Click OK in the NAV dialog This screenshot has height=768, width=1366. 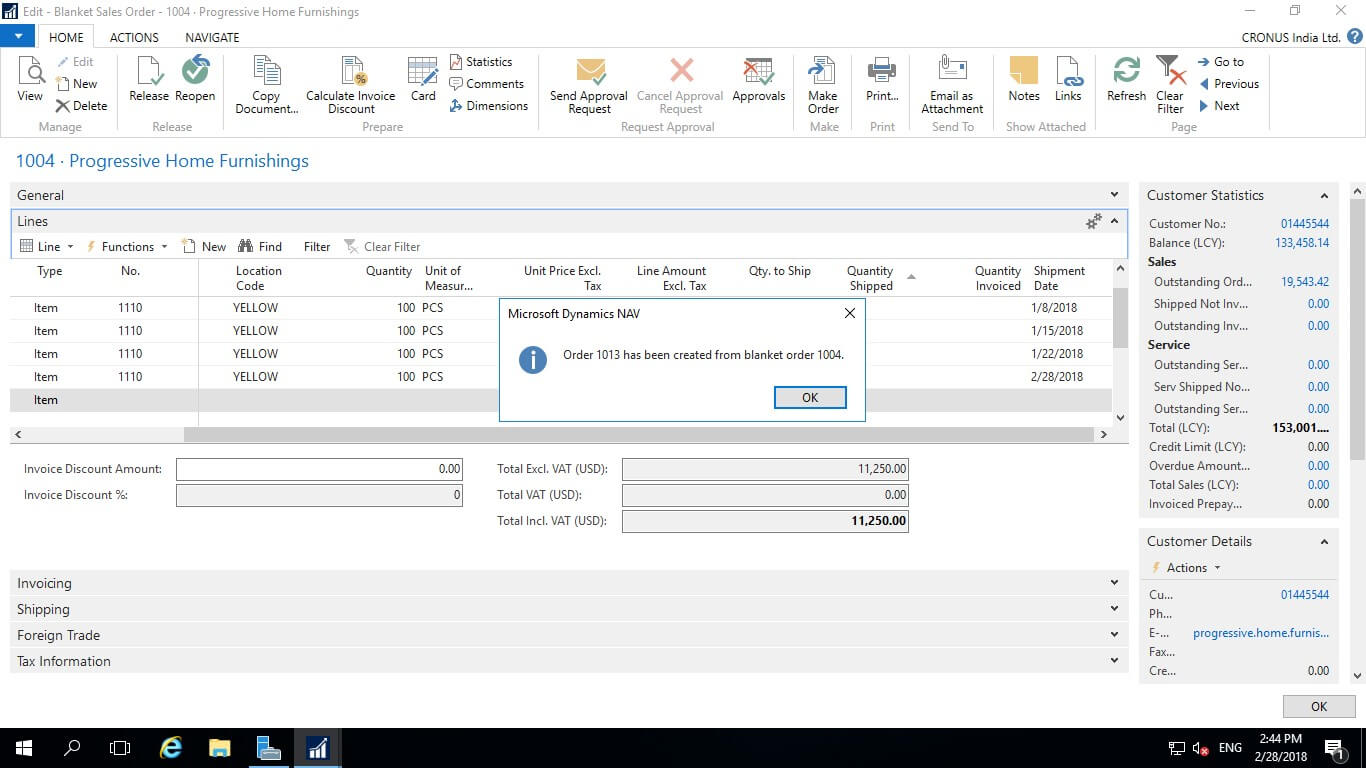click(810, 397)
